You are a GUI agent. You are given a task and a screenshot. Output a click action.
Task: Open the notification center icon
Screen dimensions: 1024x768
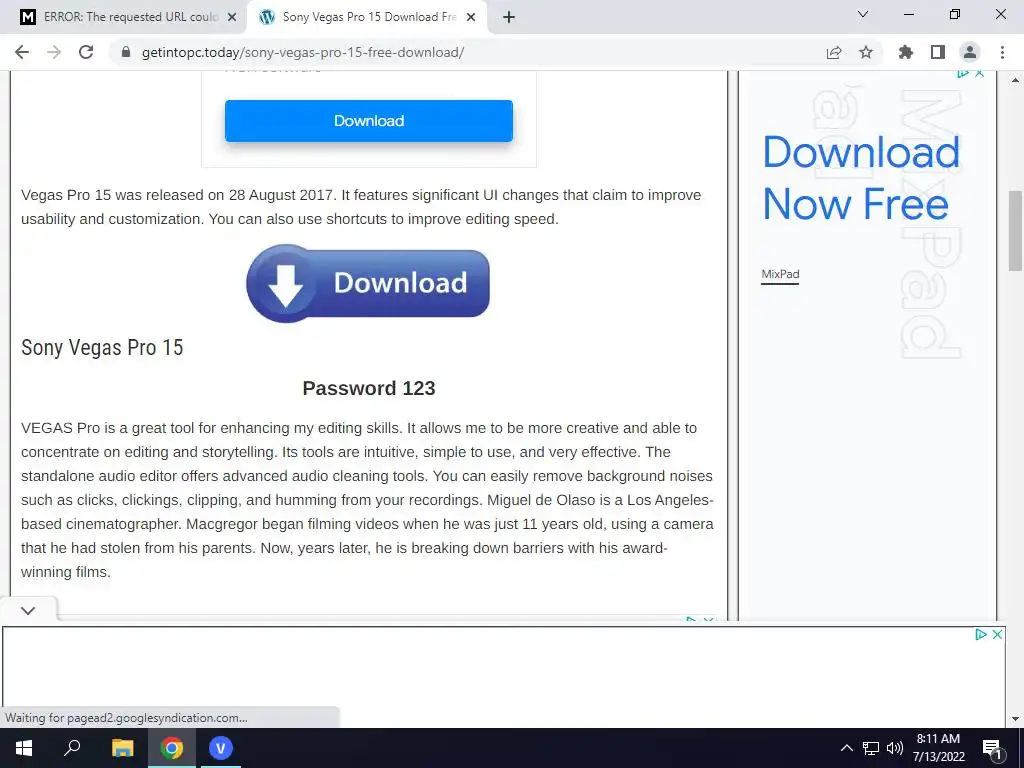[993, 748]
